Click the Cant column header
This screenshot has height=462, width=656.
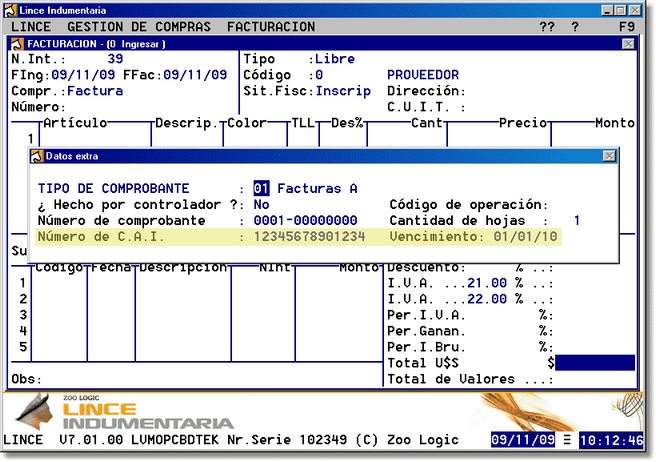427,123
